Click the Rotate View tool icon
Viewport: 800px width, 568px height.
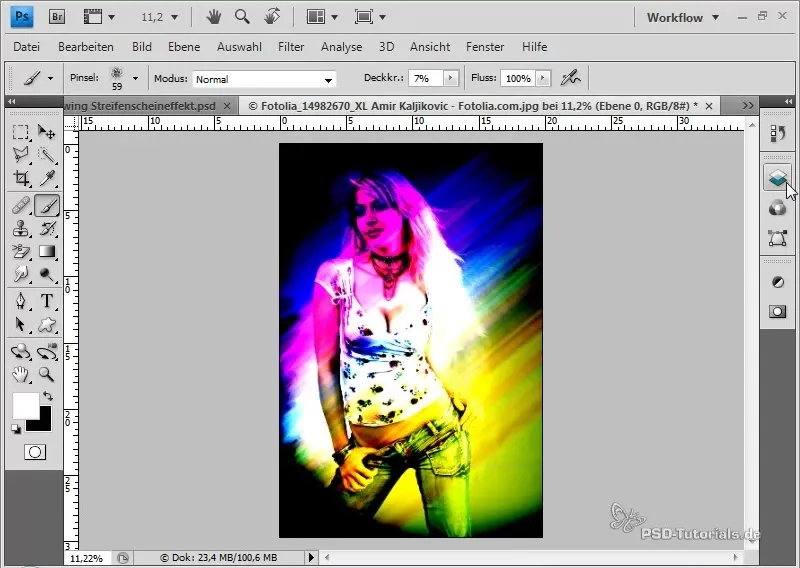point(272,17)
